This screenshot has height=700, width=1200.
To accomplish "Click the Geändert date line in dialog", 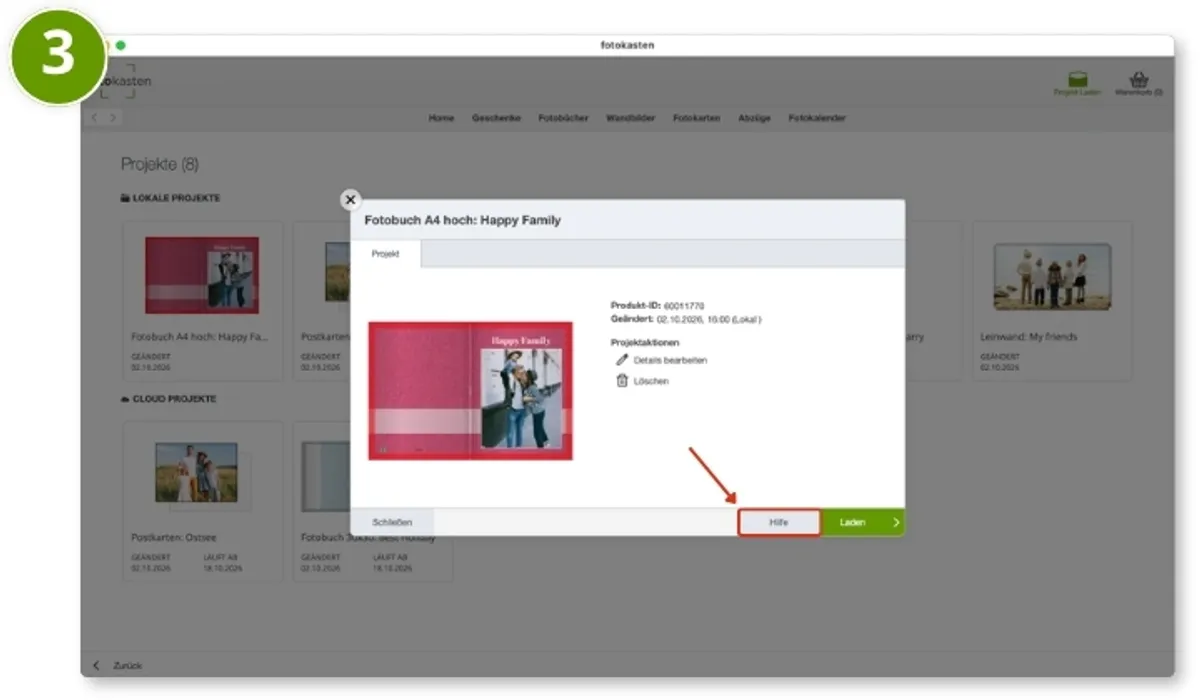I will click(686, 319).
